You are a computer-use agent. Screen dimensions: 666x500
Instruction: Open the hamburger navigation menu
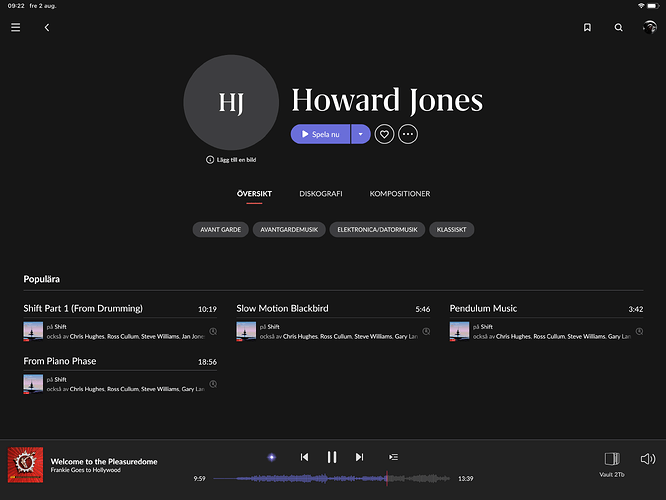tap(16, 28)
